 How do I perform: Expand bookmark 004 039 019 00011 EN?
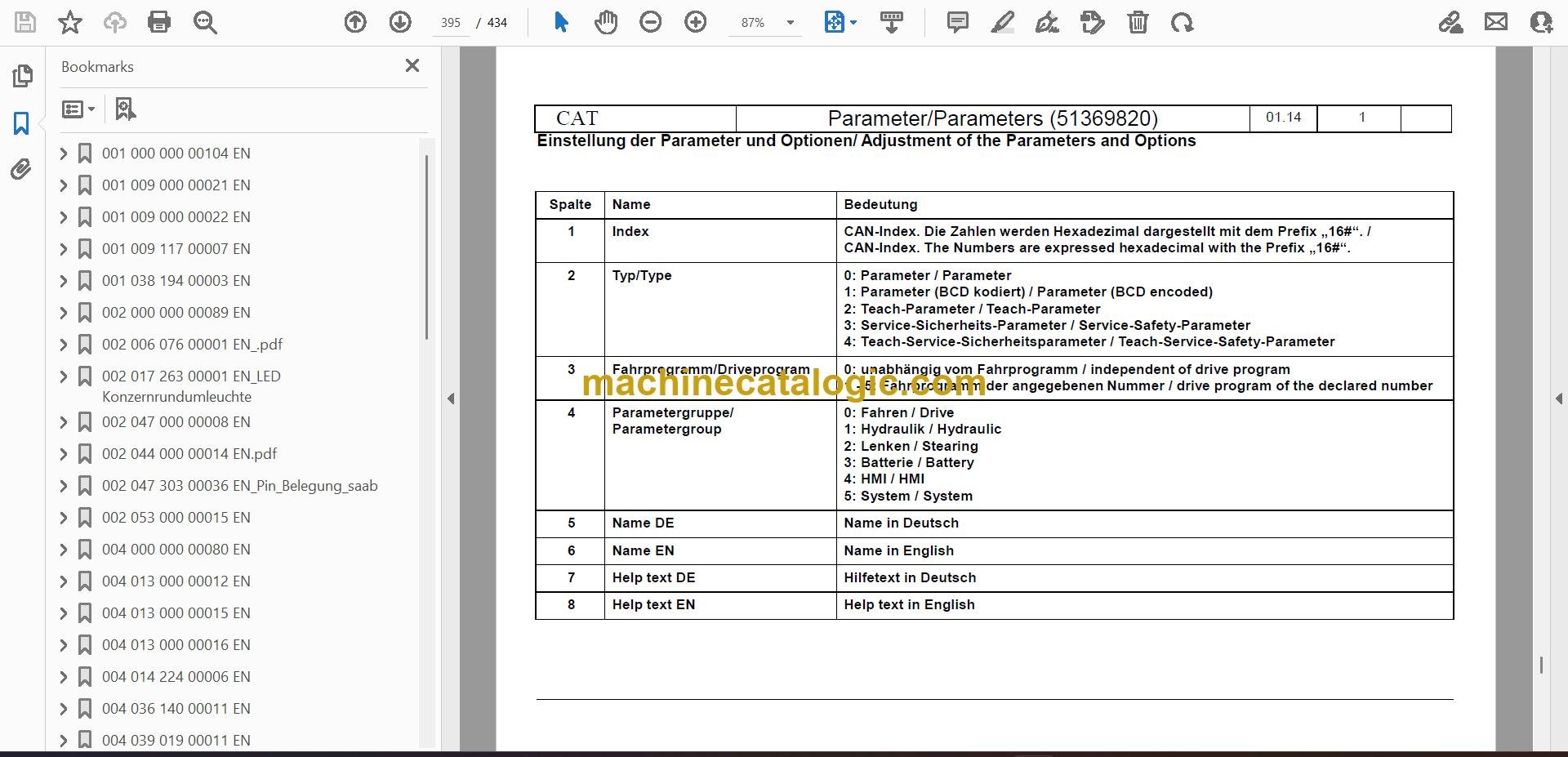click(64, 741)
